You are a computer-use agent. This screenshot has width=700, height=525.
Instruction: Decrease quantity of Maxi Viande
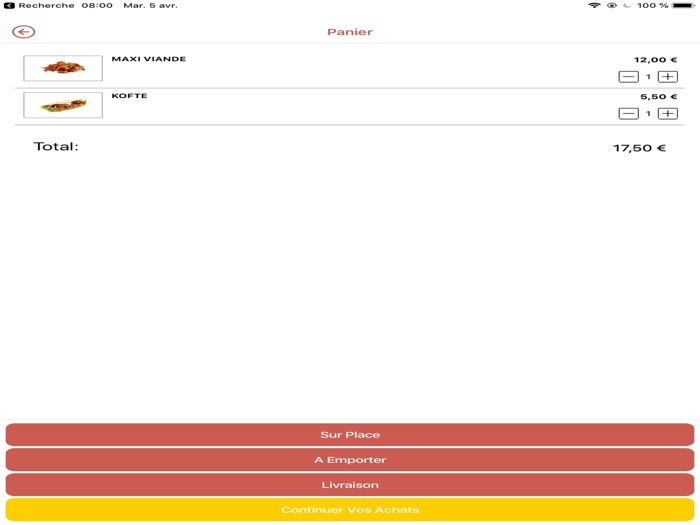tap(628, 77)
